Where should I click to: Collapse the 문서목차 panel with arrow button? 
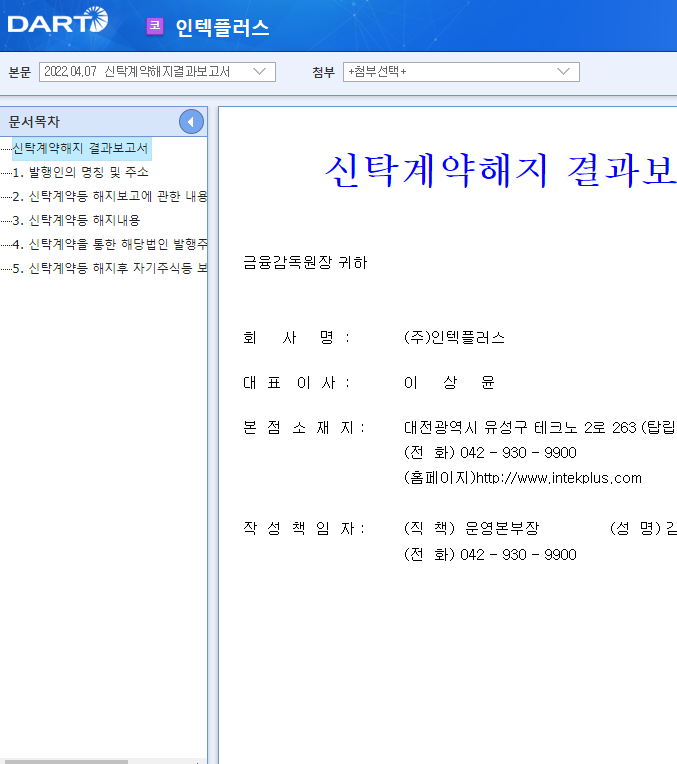(x=191, y=122)
